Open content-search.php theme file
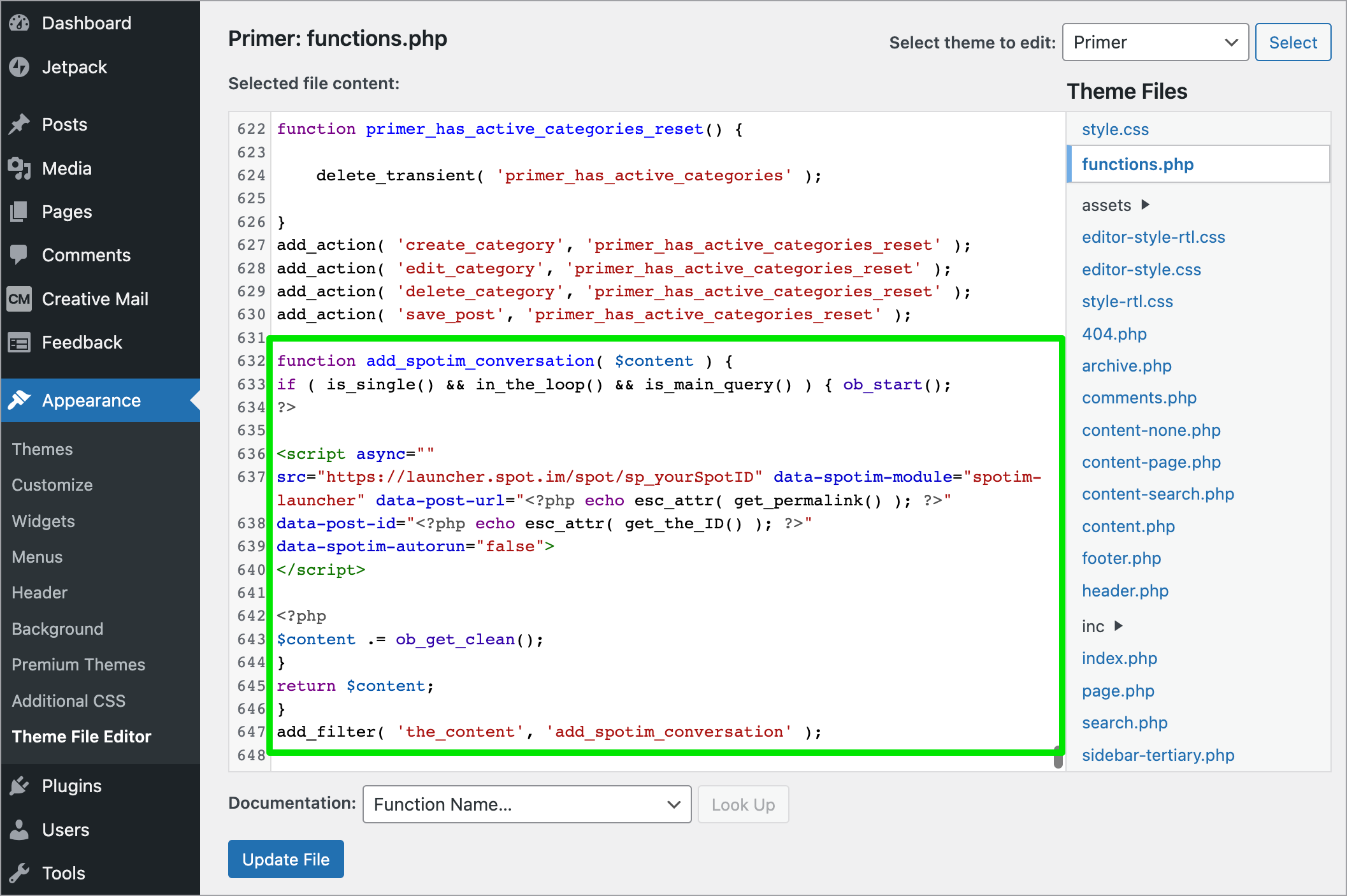 tap(1158, 494)
